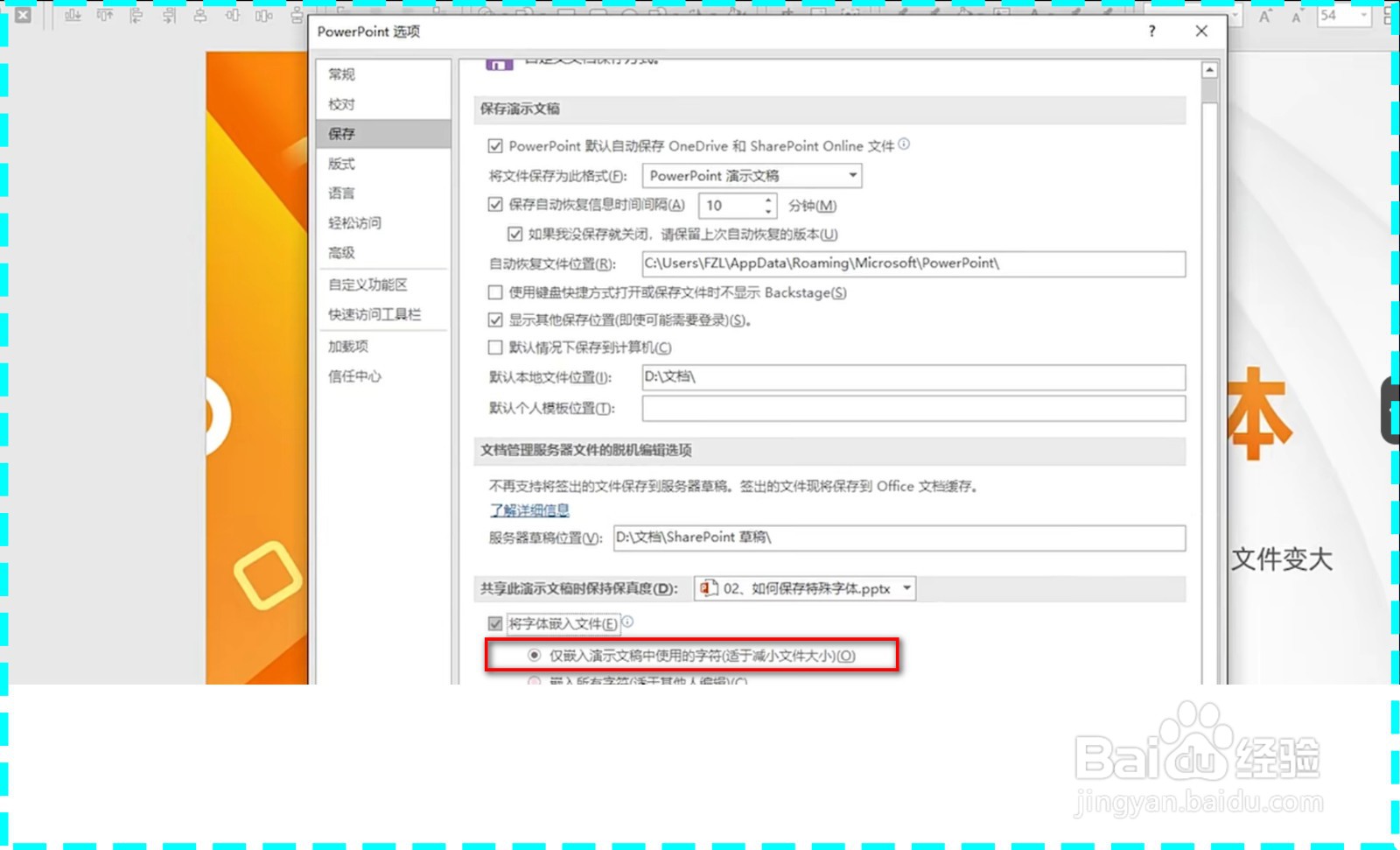Click the info icon after the OneDrive autosave option
Viewport: 1400px width, 850px height.
point(904,144)
